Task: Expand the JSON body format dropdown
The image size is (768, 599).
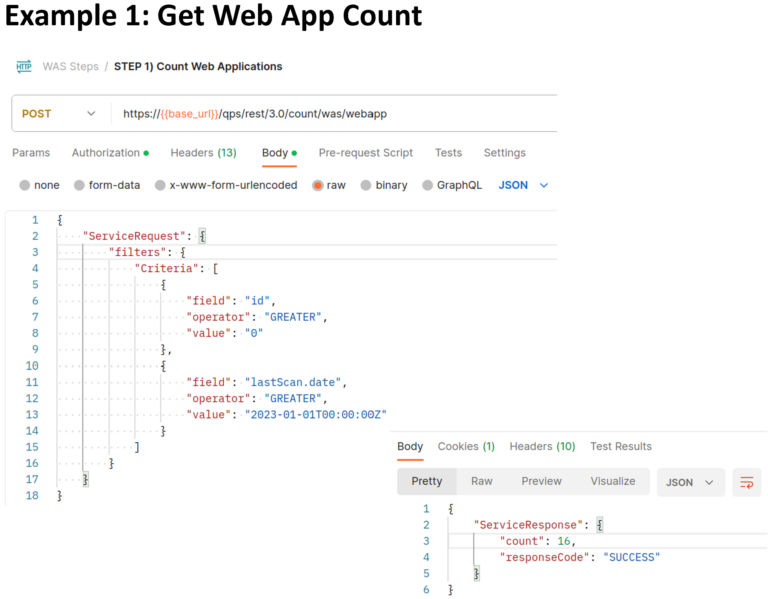Action: click(524, 185)
